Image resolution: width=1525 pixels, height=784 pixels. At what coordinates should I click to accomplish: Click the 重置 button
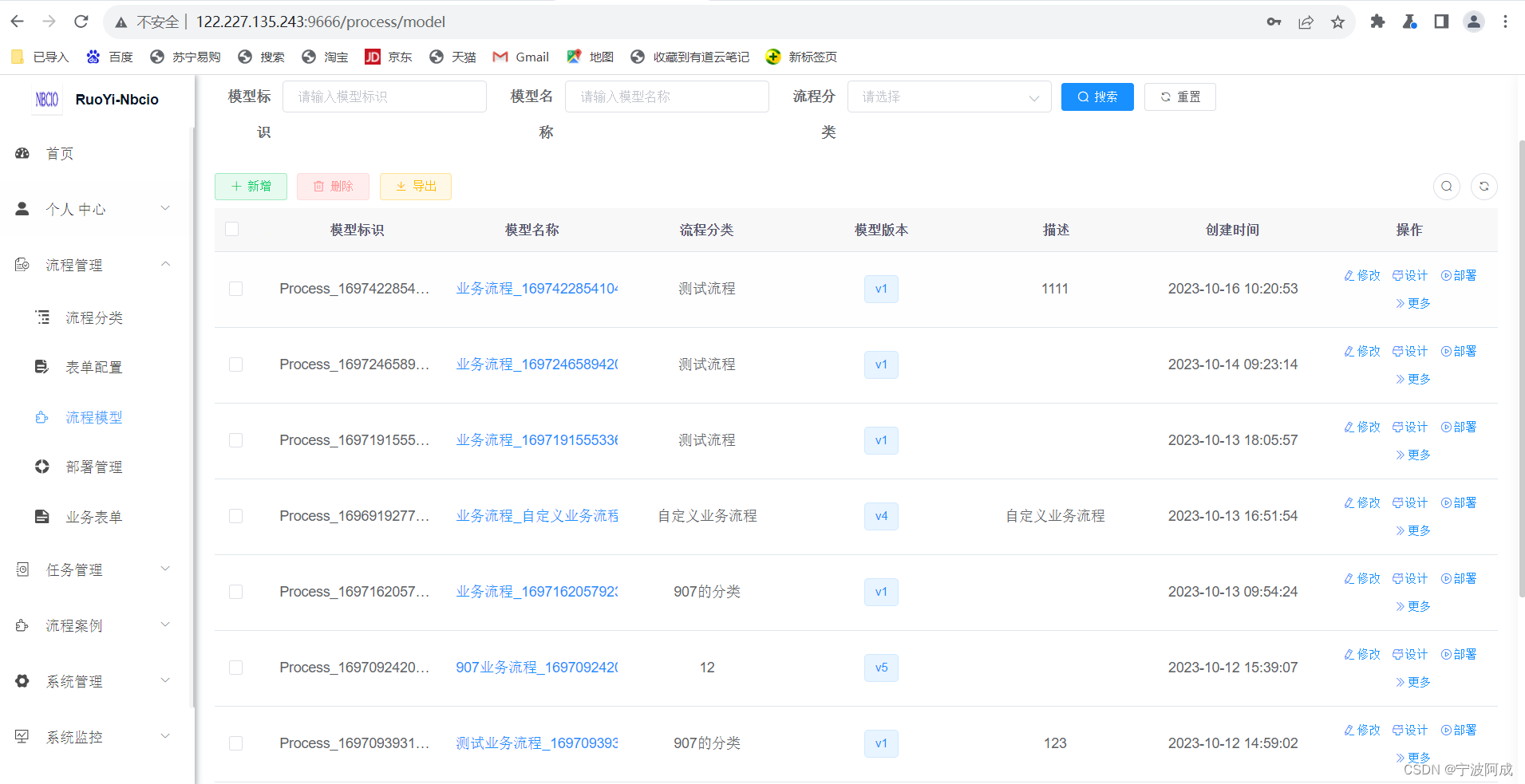point(1179,97)
